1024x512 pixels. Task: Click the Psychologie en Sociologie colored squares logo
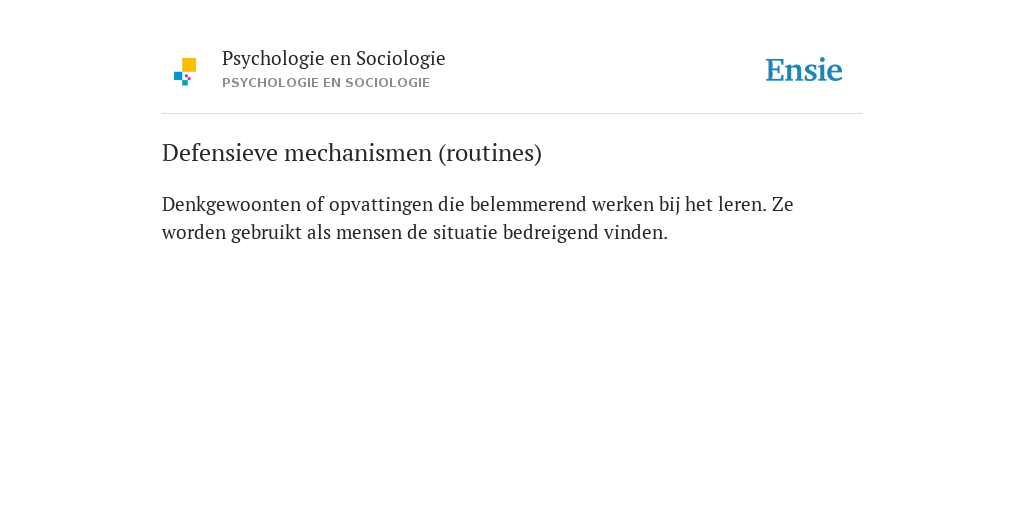185,72
